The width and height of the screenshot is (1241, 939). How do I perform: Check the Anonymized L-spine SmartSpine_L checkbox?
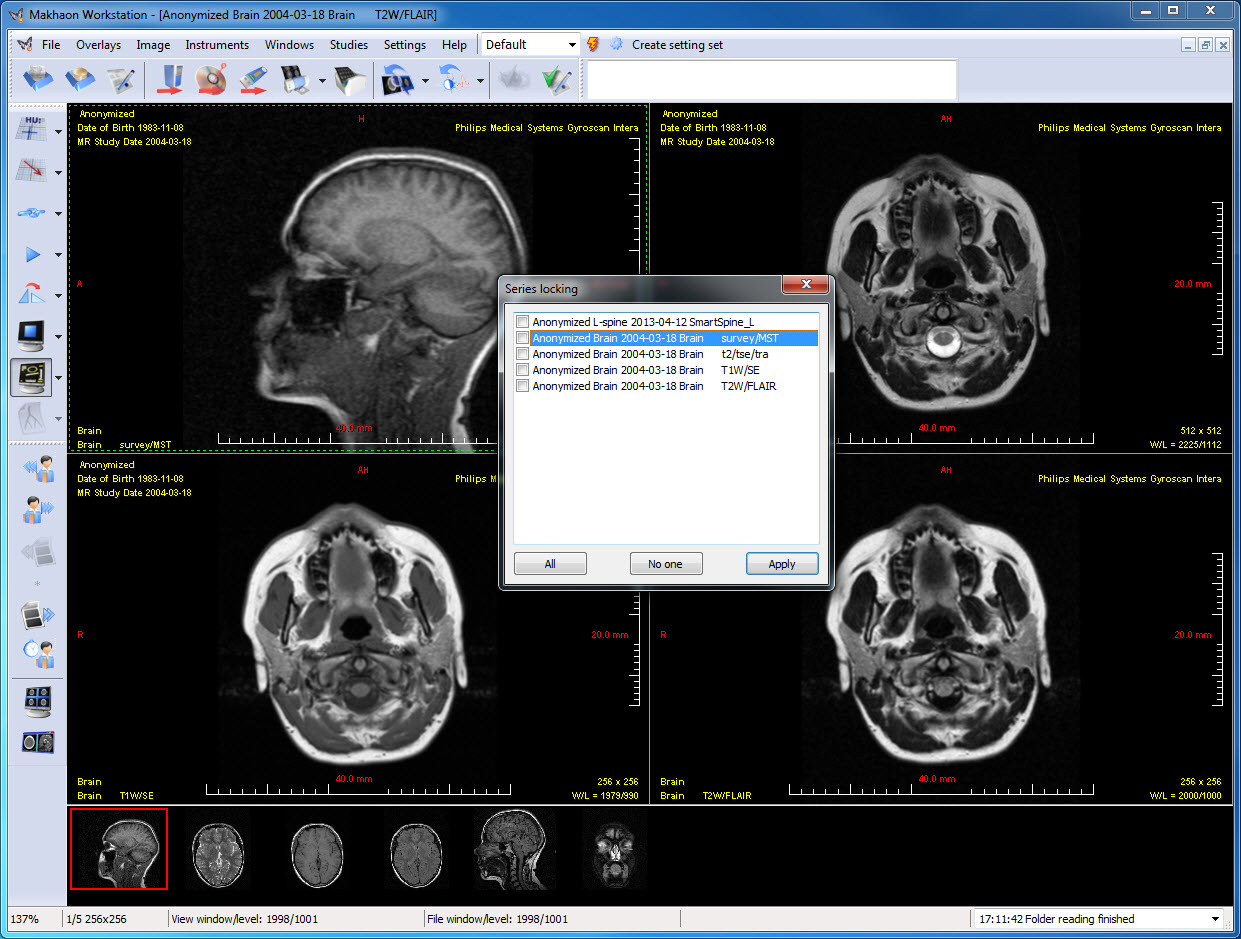(x=522, y=322)
